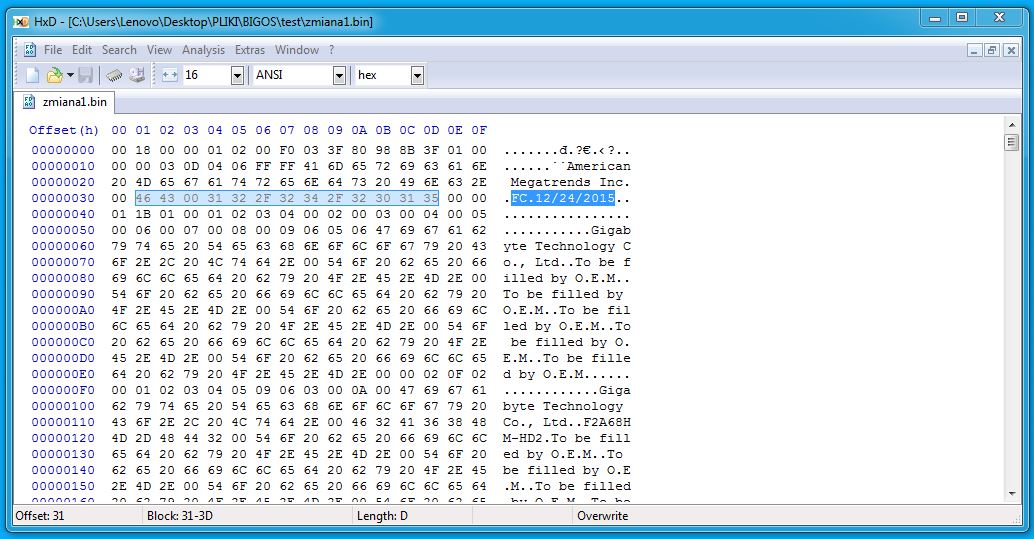This screenshot has width=1034, height=539.
Task: Open the Window menu
Action: click(x=297, y=49)
